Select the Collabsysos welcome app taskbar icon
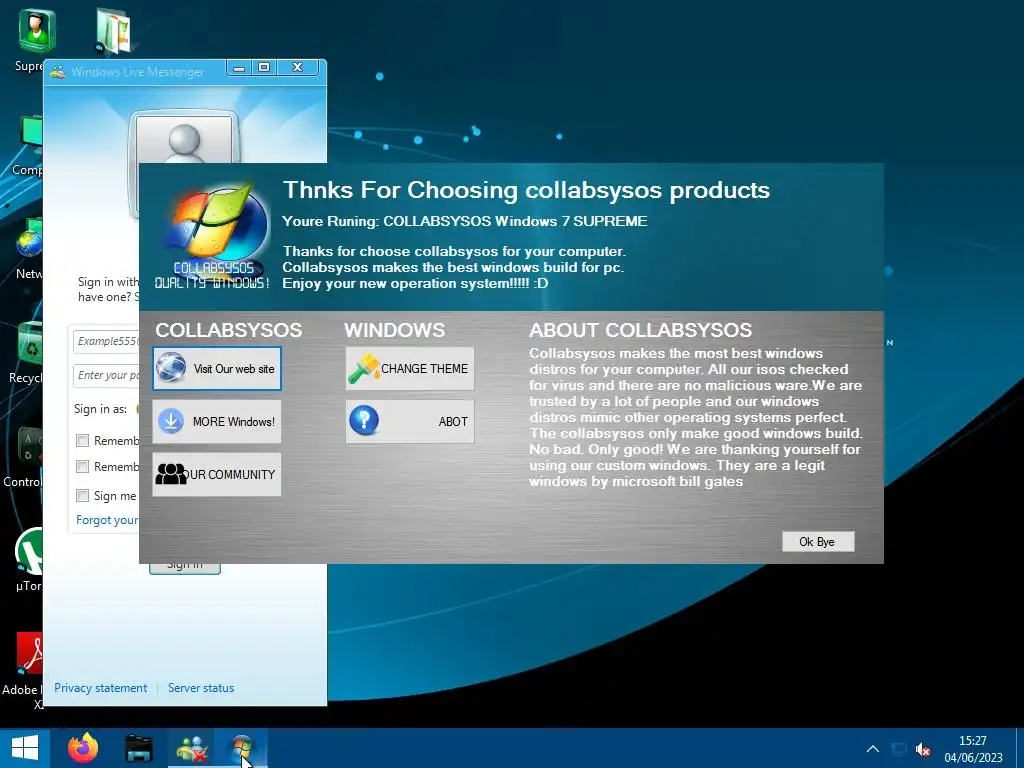Screen dimensions: 1024x768 242,748
